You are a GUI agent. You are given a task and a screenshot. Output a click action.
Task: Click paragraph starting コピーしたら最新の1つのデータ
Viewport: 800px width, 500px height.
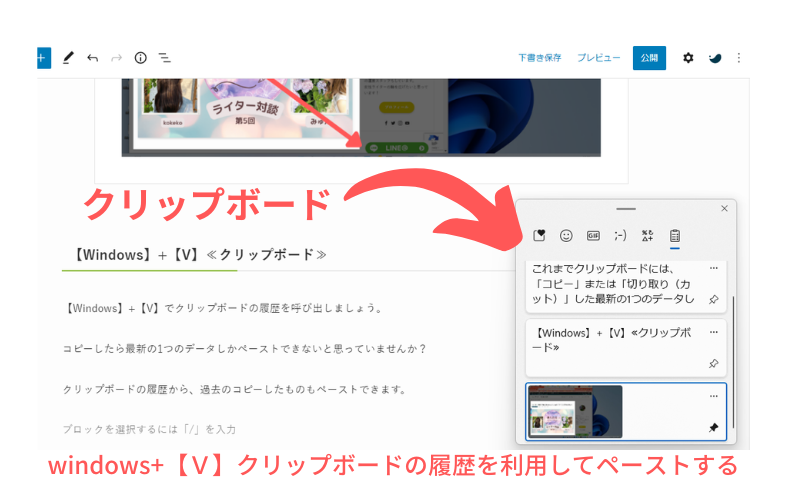pos(244,348)
